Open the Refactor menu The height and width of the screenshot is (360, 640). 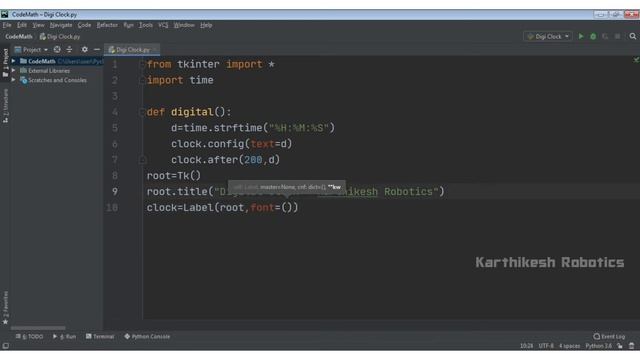click(107, 25)
